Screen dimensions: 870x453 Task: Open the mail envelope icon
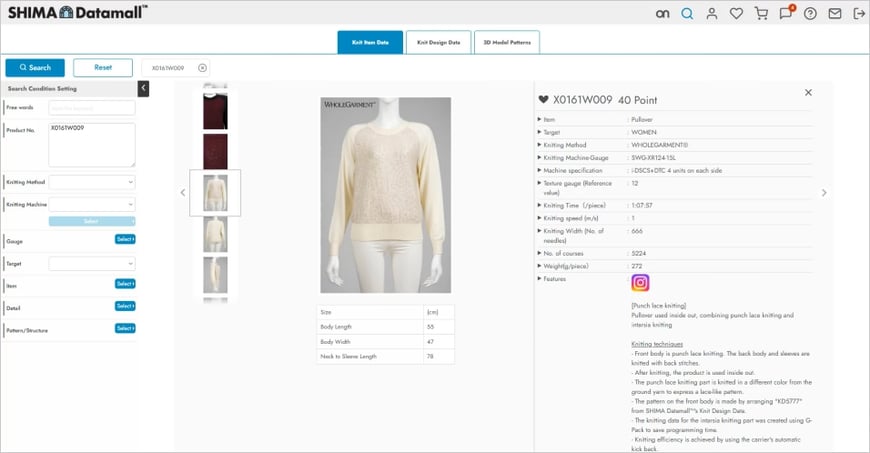(834, 14)
